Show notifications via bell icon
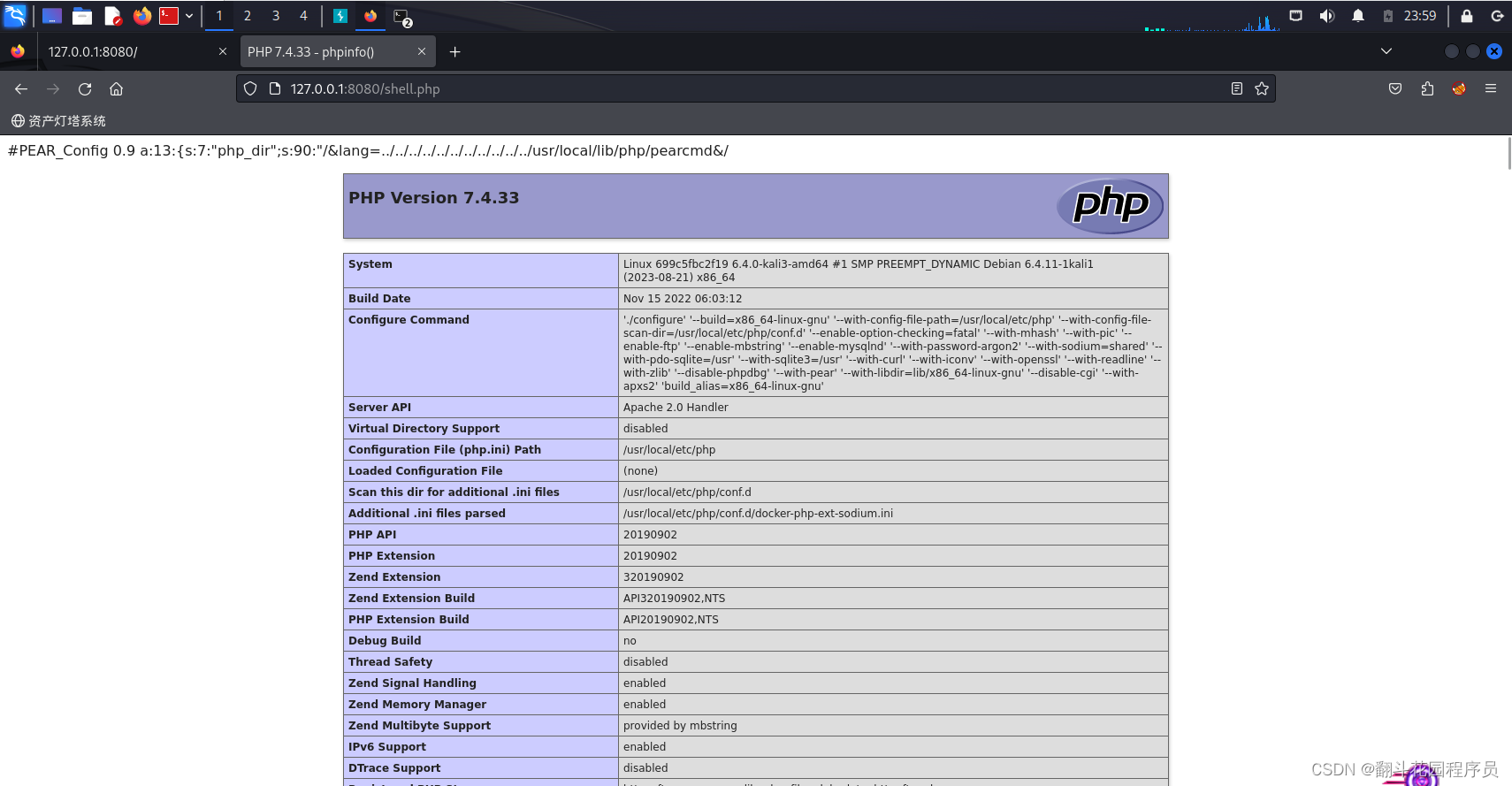 coord(1358,16)
